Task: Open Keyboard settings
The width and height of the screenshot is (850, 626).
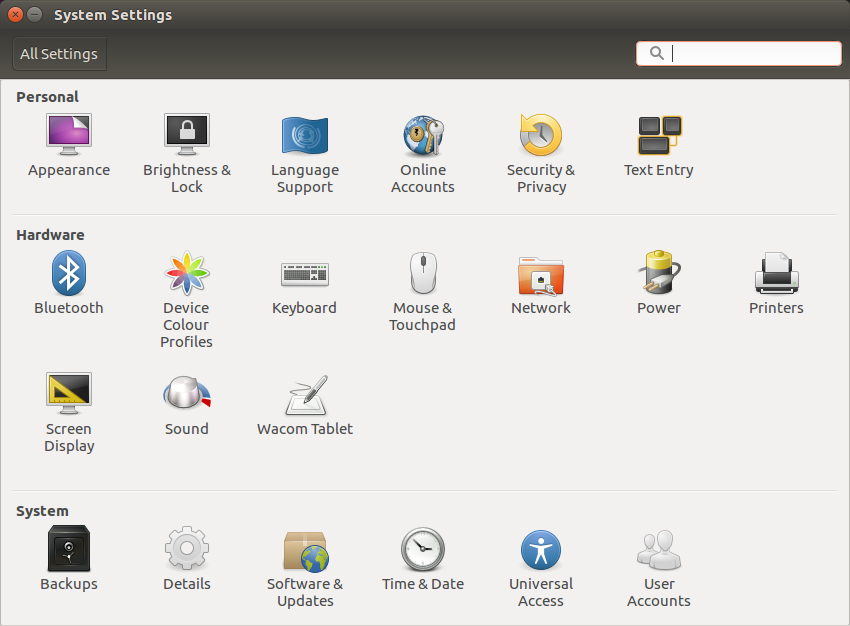Action: coord(305,273)
